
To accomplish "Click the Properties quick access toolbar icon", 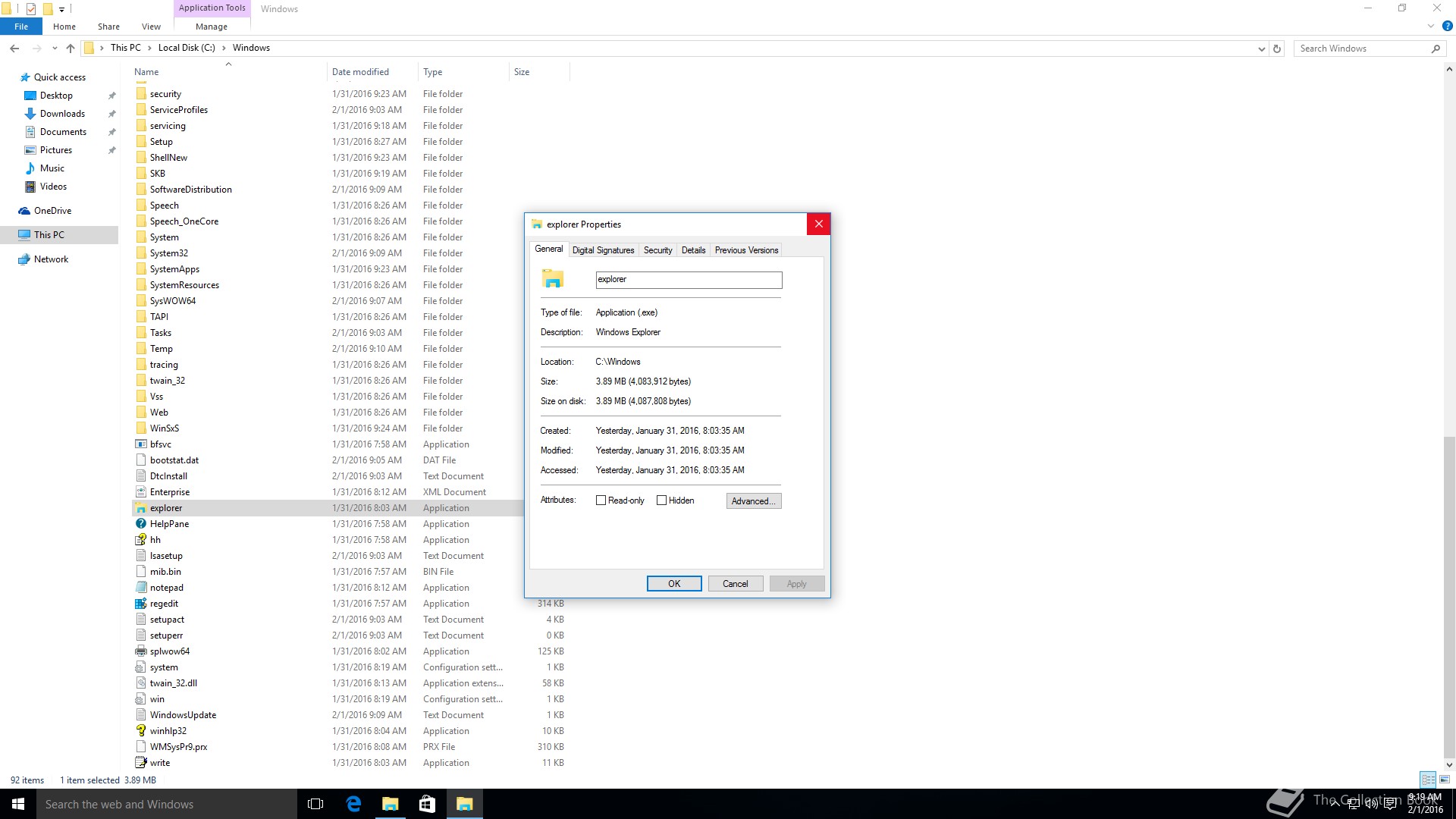I will [x=31, y=9].
